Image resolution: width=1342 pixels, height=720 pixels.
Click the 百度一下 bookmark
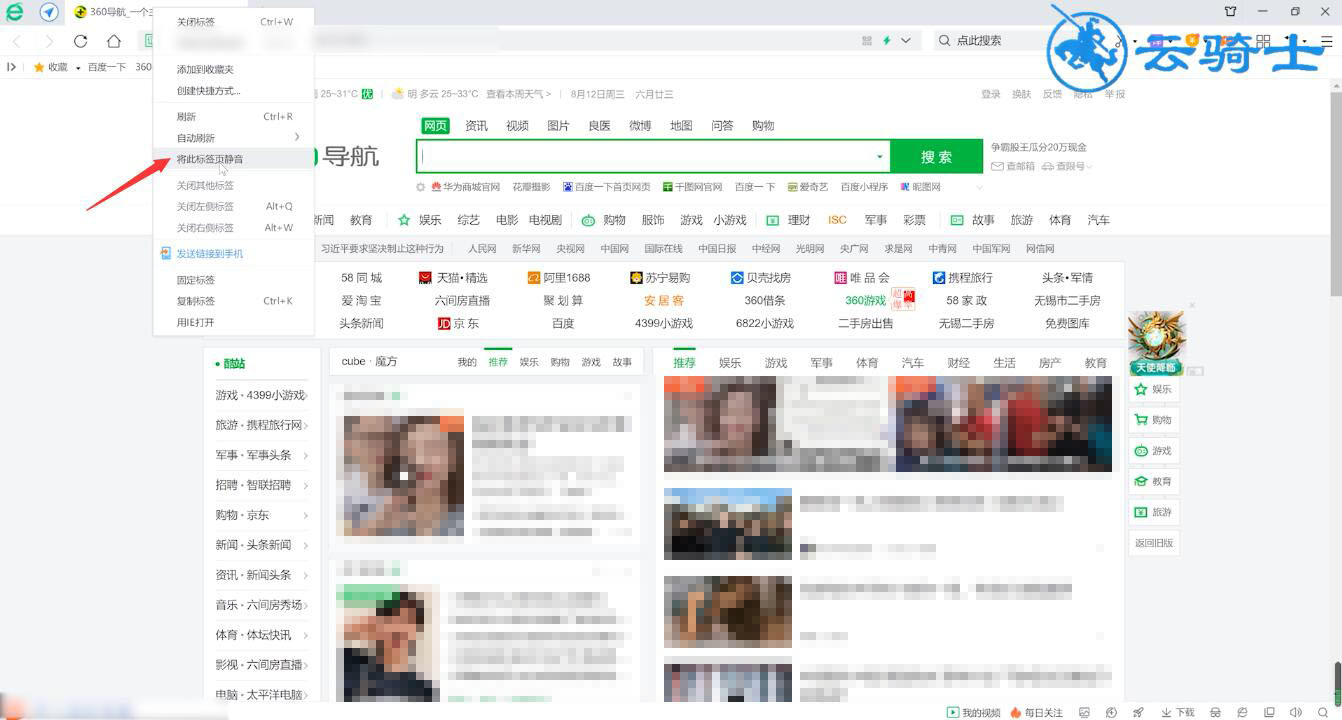tap(107, 67)
